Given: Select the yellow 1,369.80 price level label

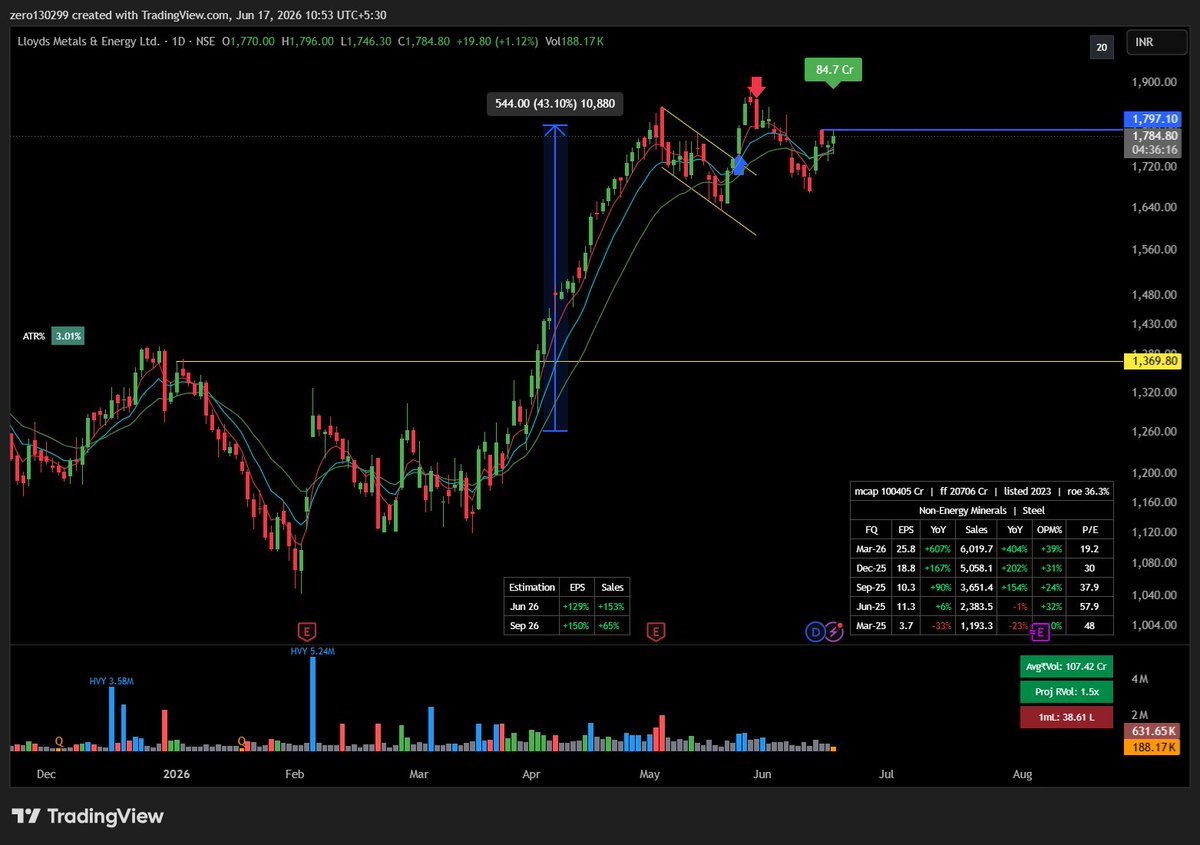Looking at the screenshot, I should tap(1153, 361).
